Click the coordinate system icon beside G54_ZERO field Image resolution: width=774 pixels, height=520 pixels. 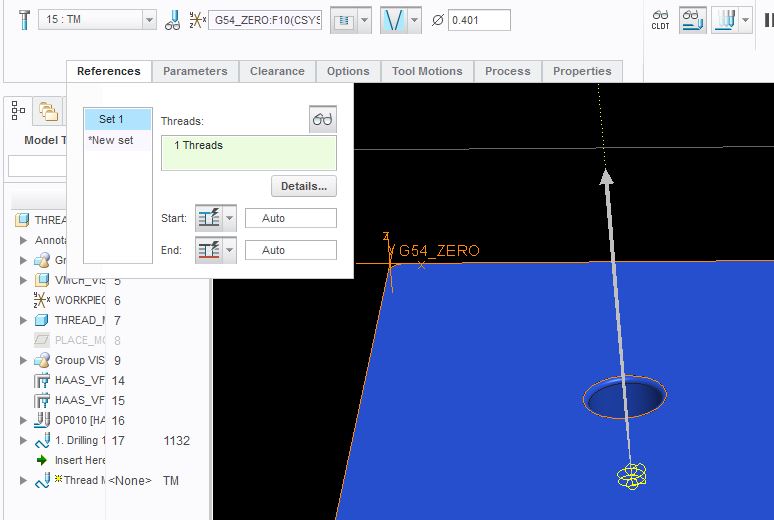(x=197, y=20)
